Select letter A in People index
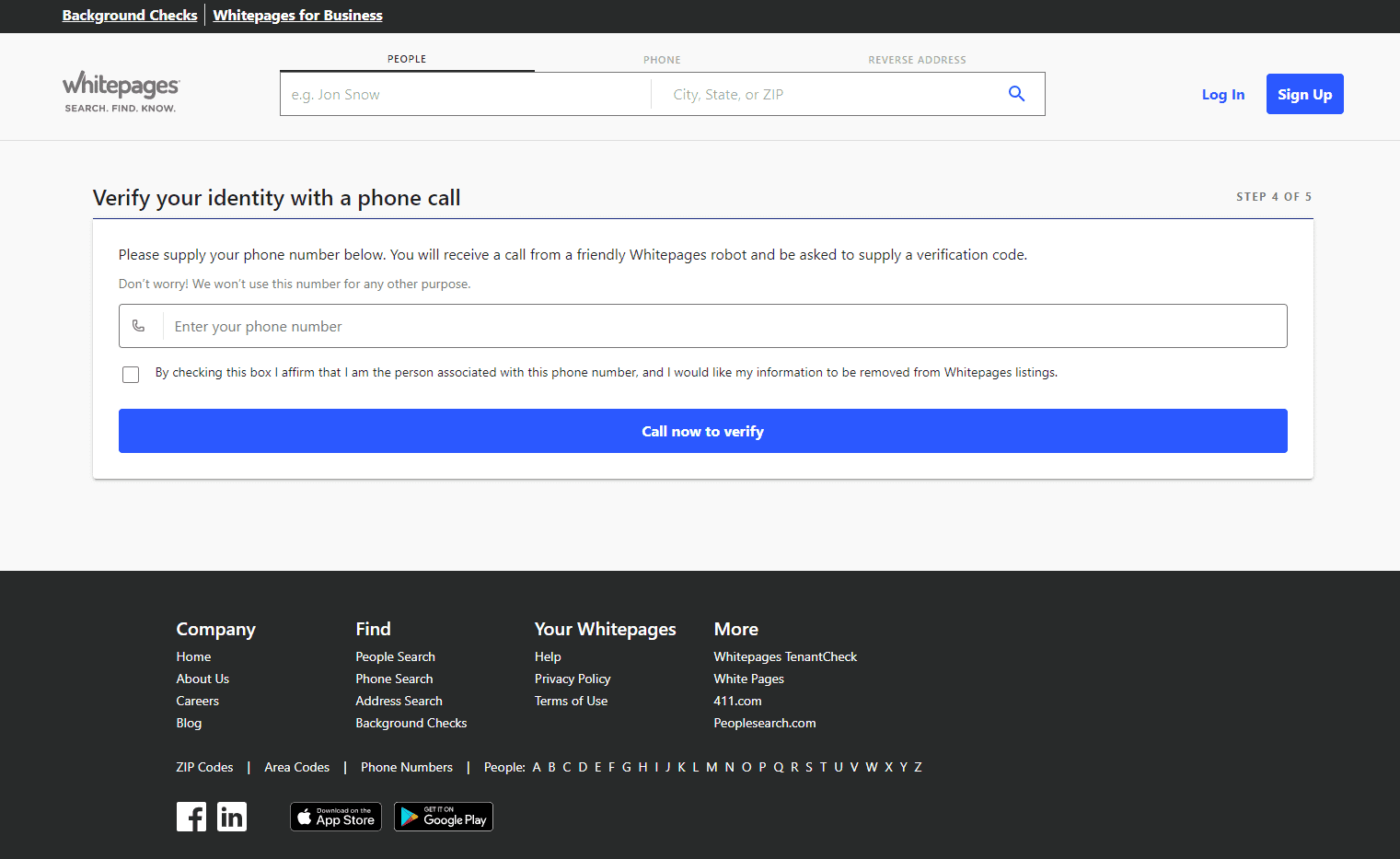The width and height of the screenshot is (1400, 859). click(x=537, y=767)
